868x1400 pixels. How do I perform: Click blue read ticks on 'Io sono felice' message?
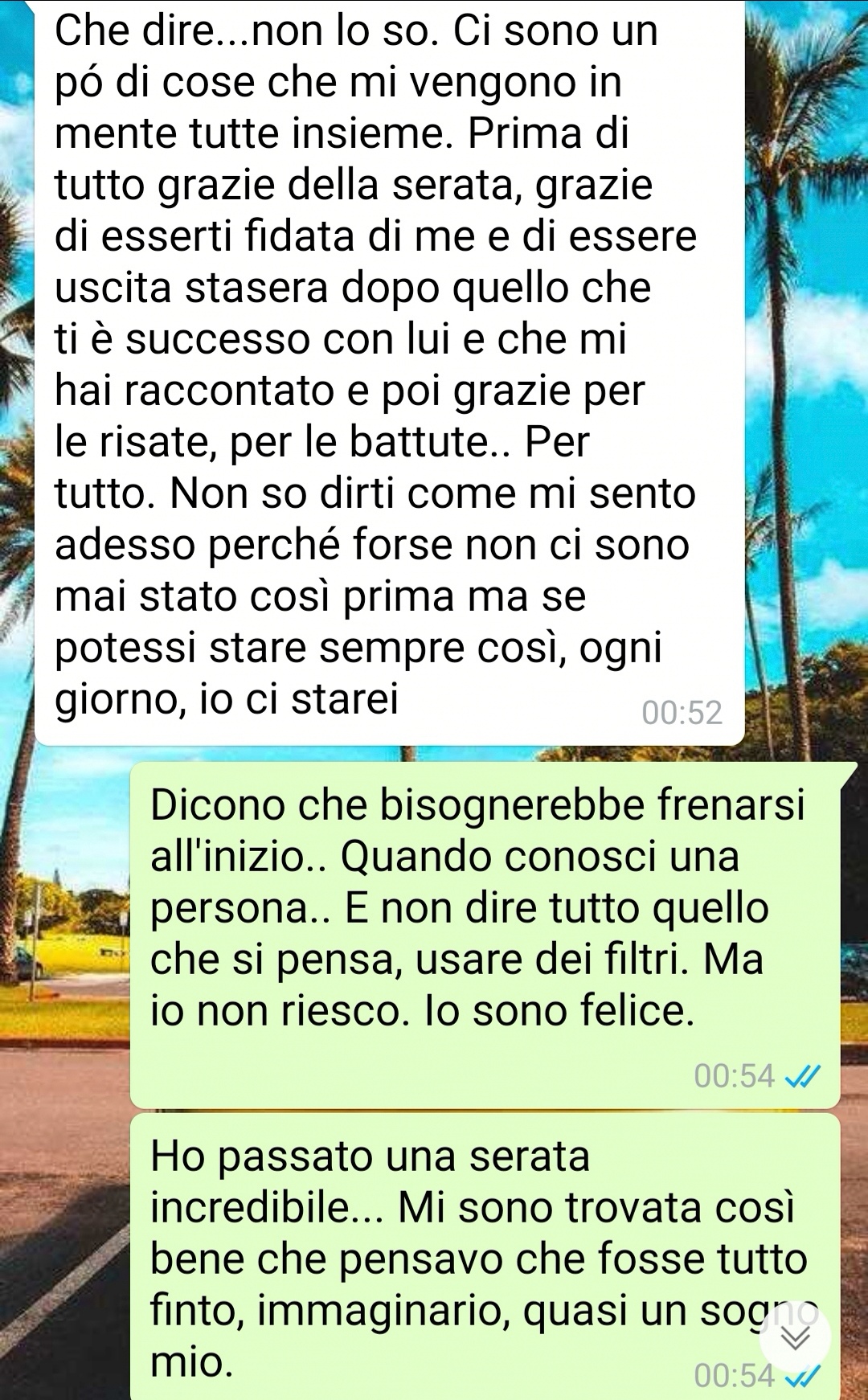click(x=803, y=1076)
